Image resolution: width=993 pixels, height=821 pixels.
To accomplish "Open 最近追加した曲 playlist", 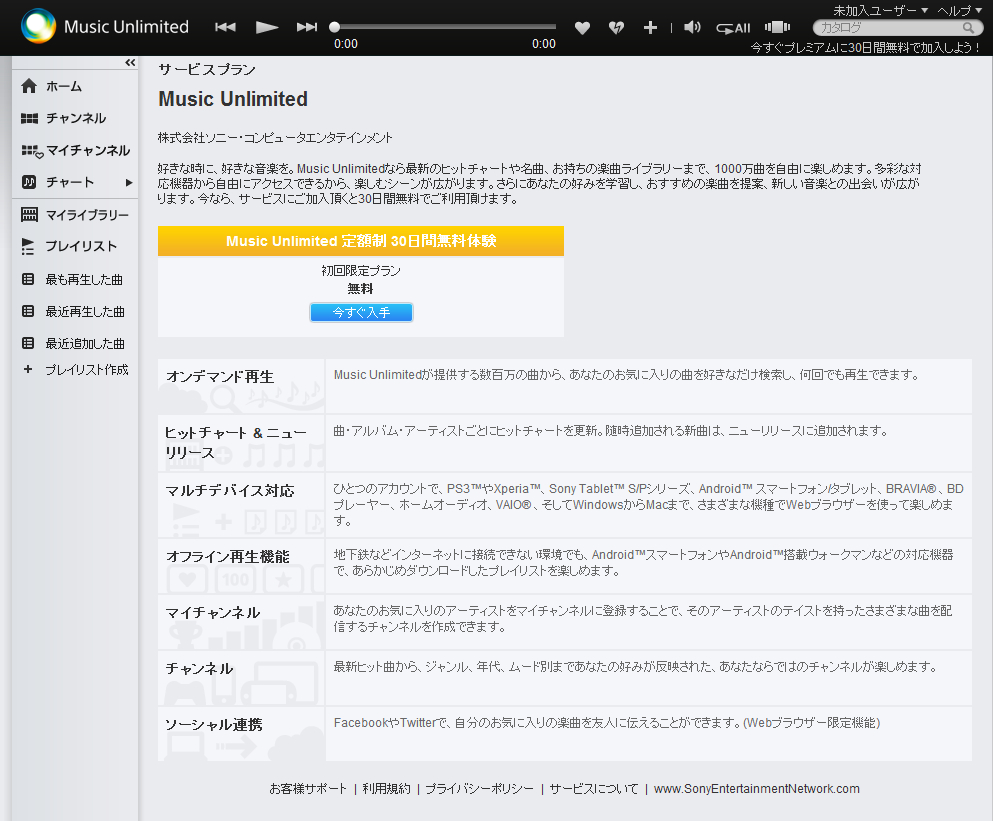I will tap(84, 343).
